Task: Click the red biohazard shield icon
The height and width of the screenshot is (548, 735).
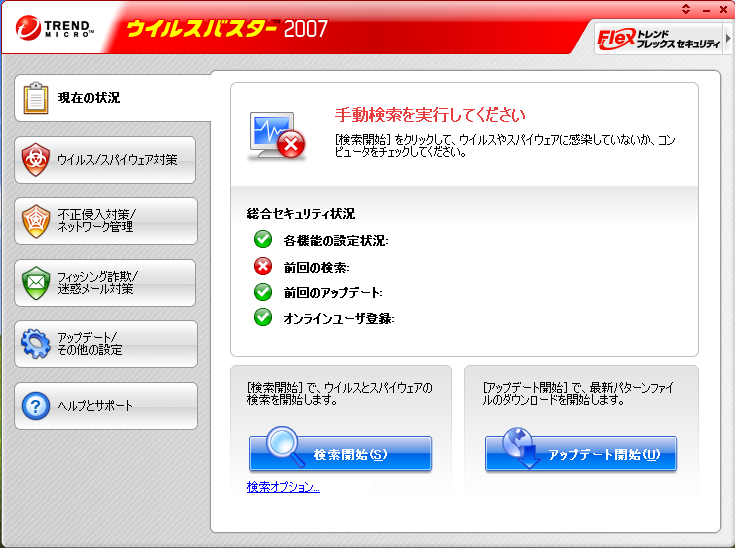Action: [36, 160]
